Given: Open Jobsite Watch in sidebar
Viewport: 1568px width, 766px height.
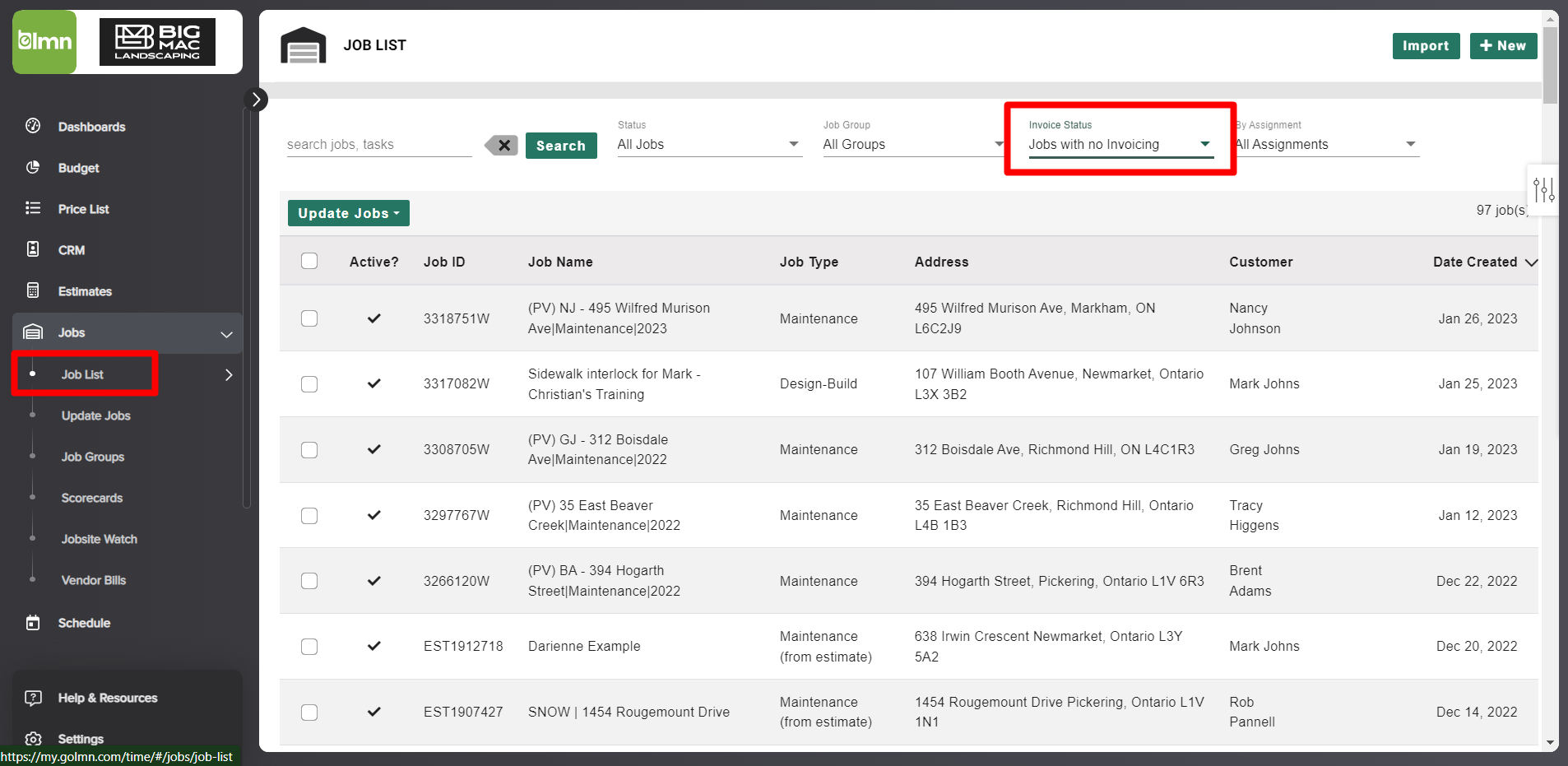Looking at the screenshot, I should coord(99,539).
